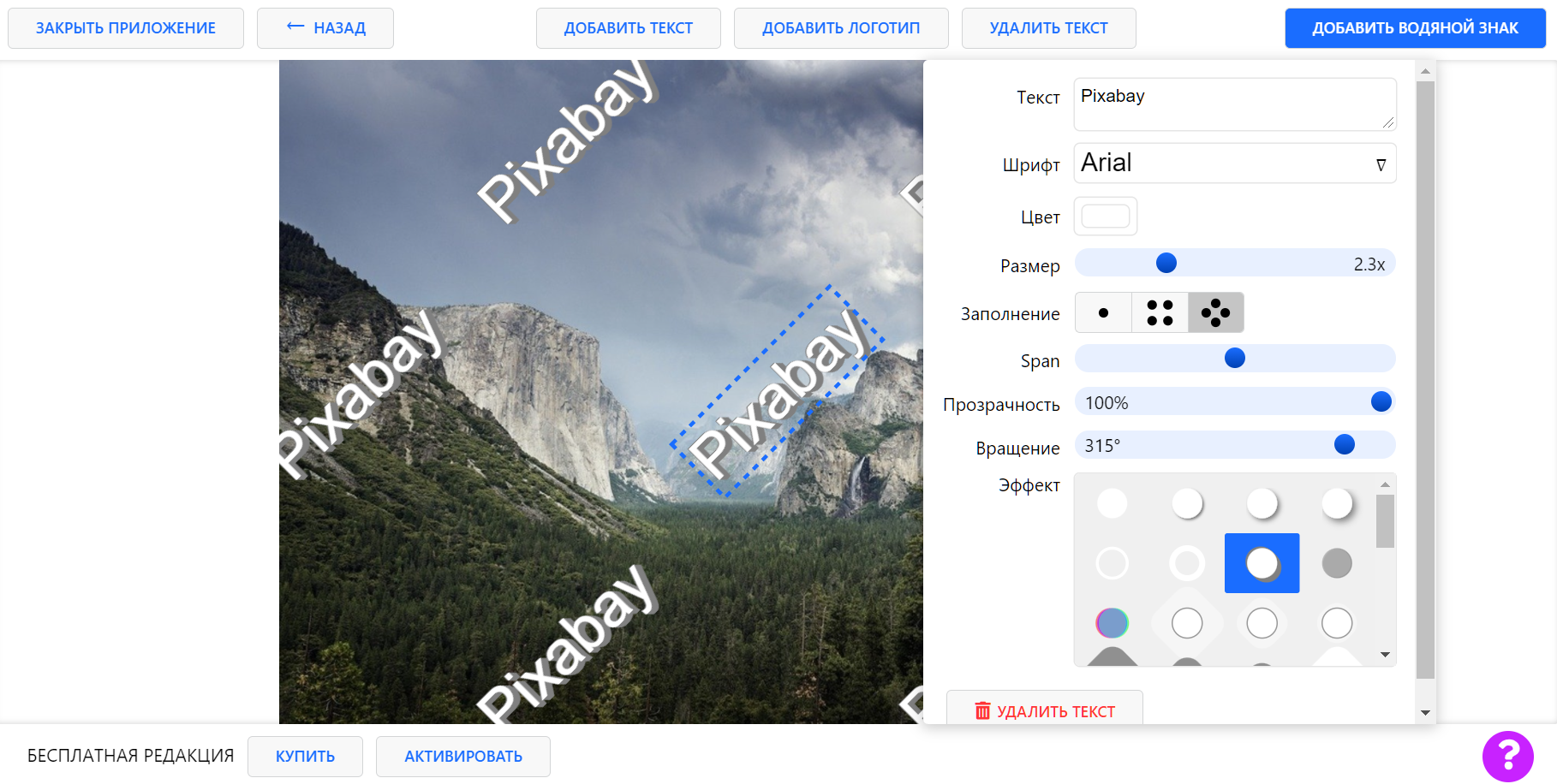
Task: Choose the thin white ring outline effect
Action: tap(1112, 563)
